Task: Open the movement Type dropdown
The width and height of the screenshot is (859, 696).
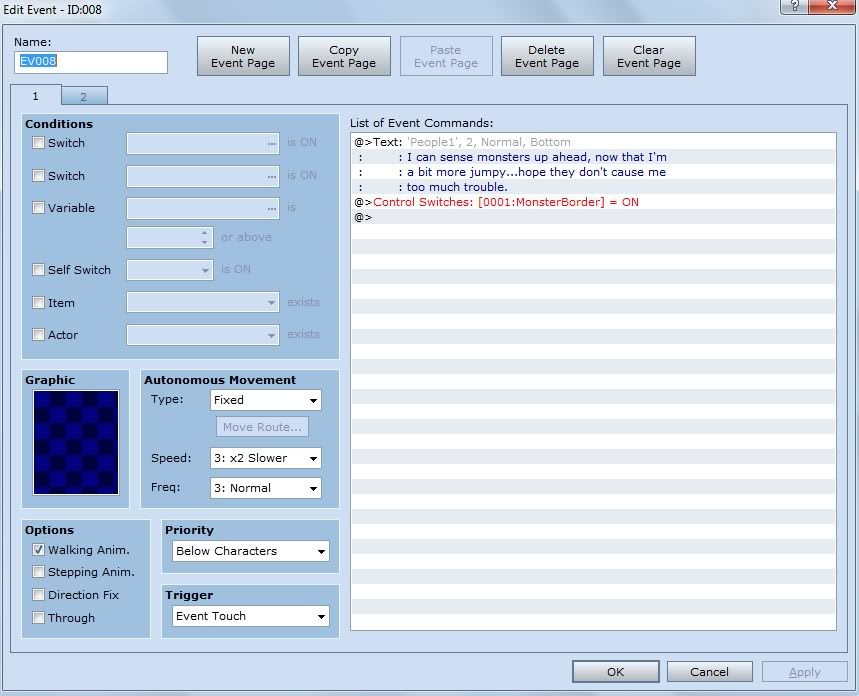Action: click(x=265, y=400)
